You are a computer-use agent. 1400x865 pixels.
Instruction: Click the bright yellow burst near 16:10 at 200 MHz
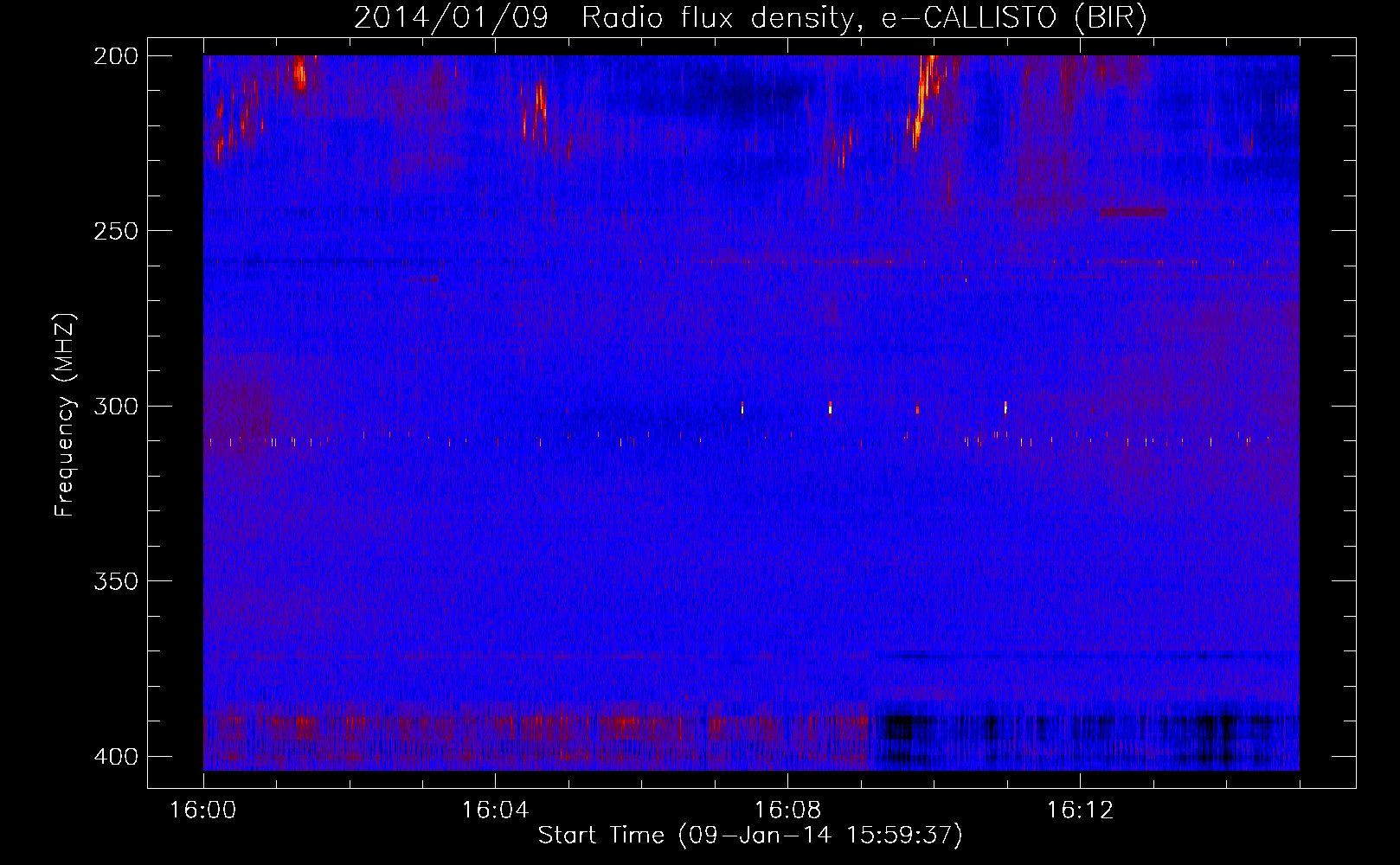[x=924, y=99]
